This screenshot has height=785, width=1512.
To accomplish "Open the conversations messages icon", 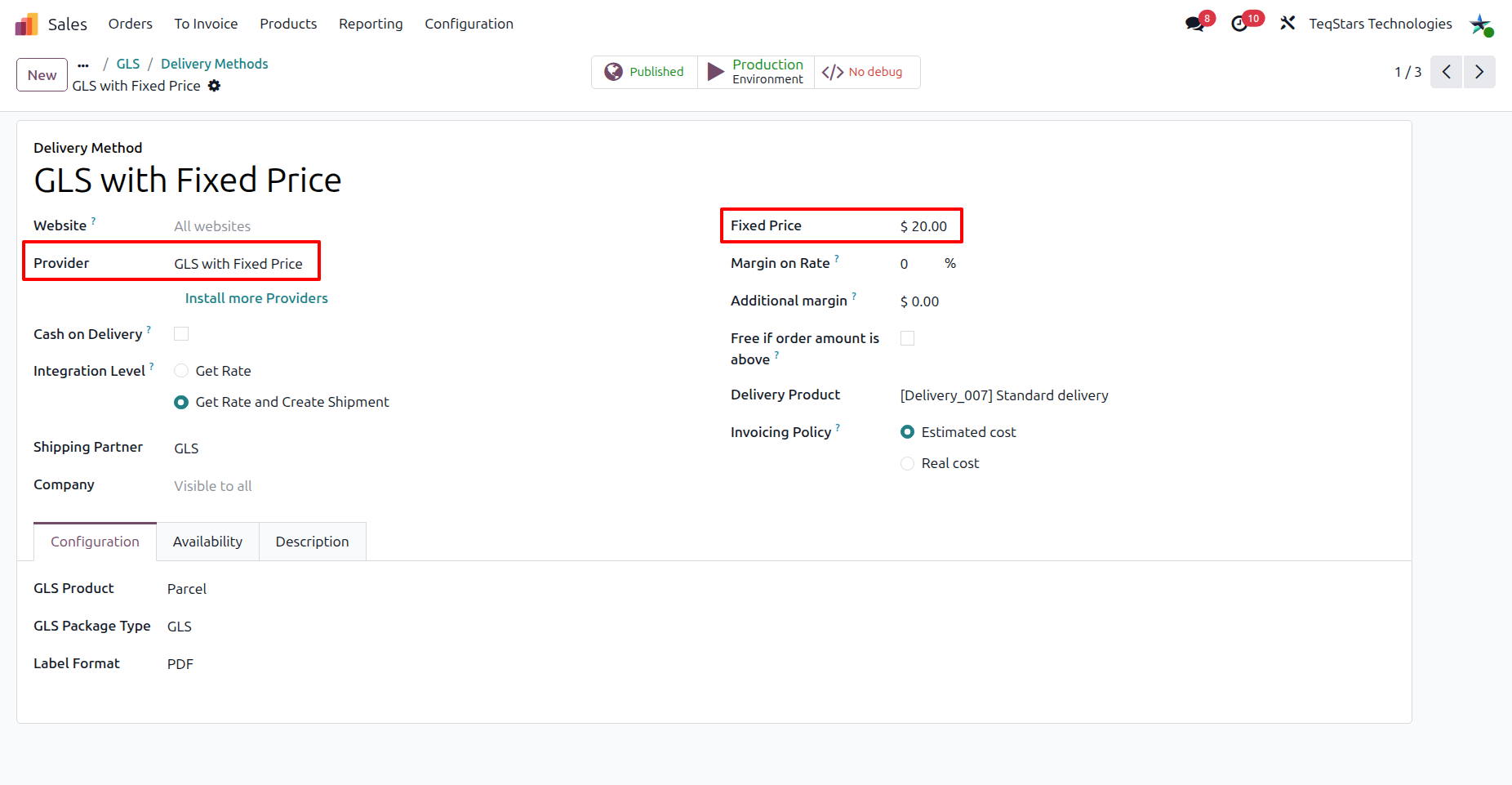I will tap(1195, 24).
